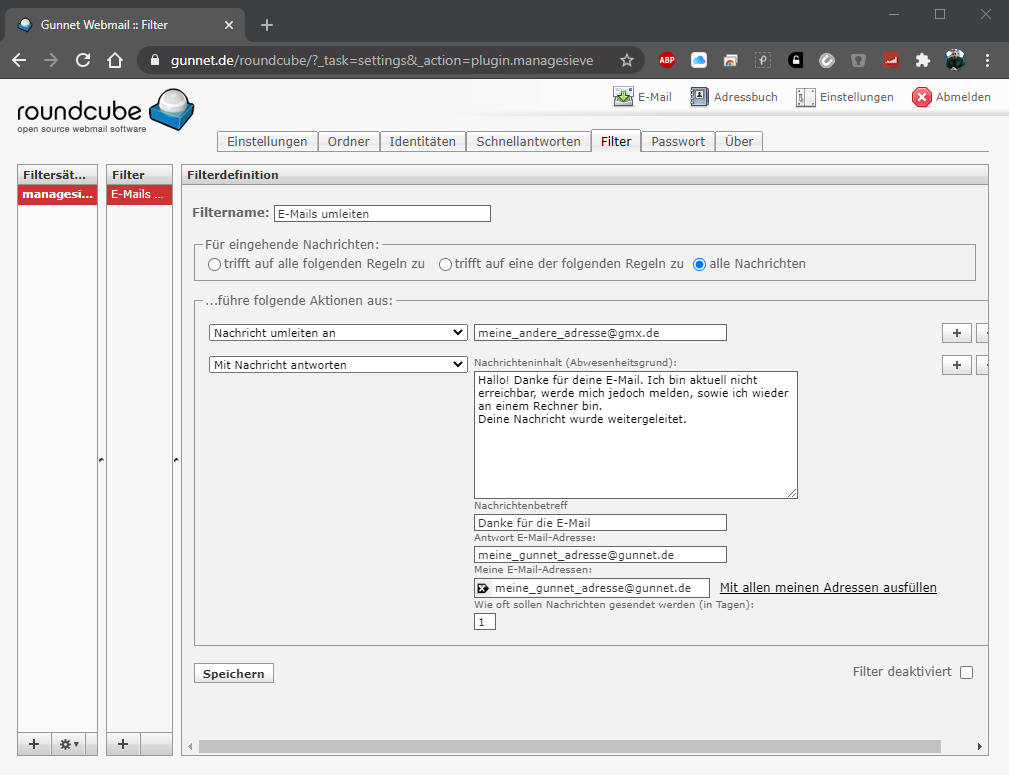Add action after 'Nachricht umleiten an' row

(x=957, y=333)
